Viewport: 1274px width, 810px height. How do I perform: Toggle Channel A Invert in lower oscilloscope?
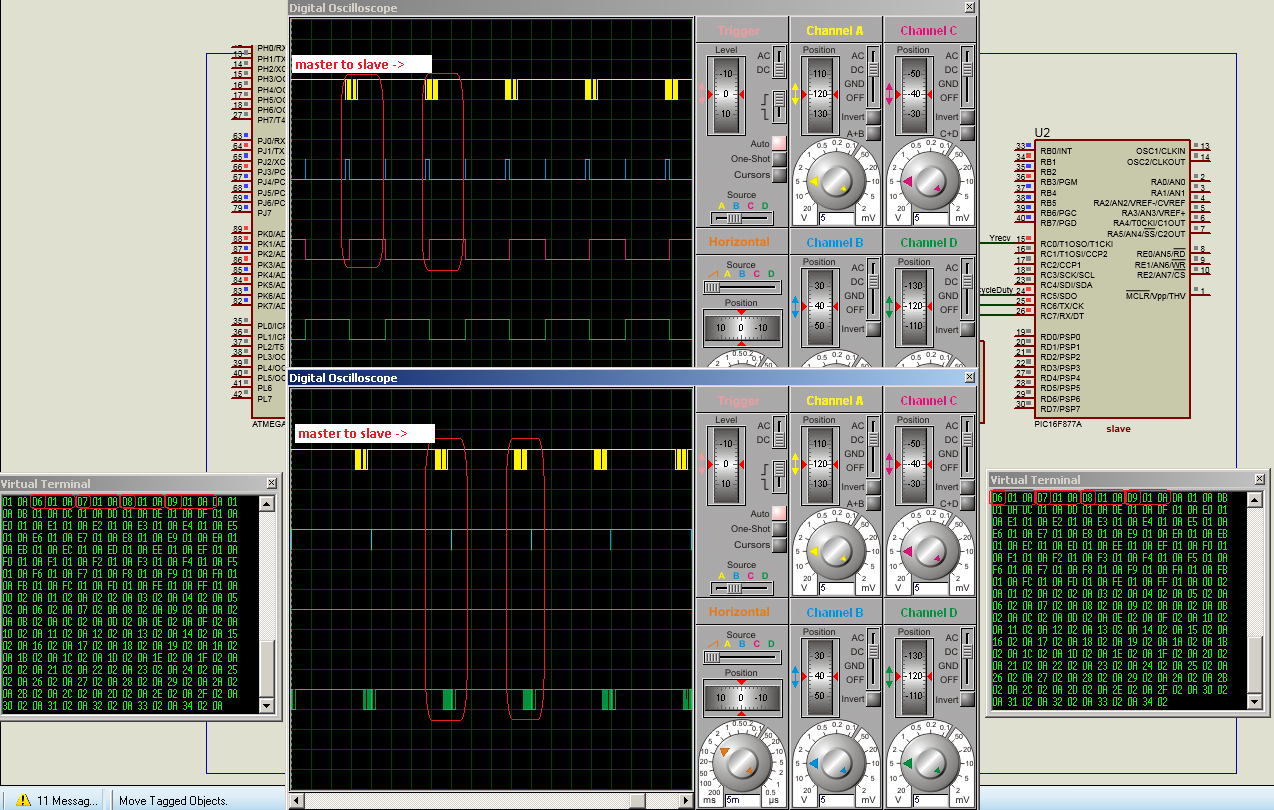(x=873, y=487)
